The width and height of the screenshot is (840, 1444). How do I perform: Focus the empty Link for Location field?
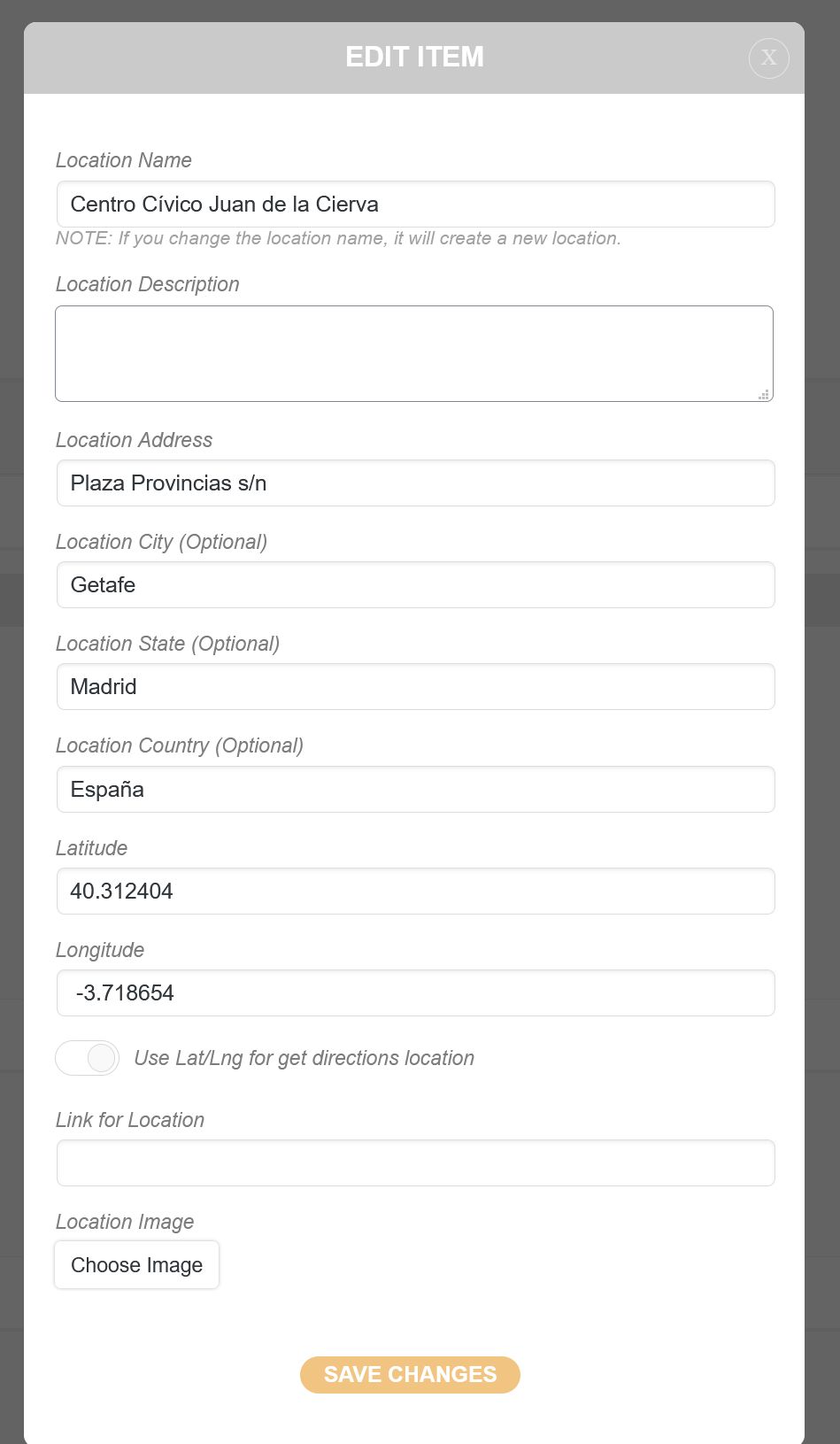pos(415,1163)
